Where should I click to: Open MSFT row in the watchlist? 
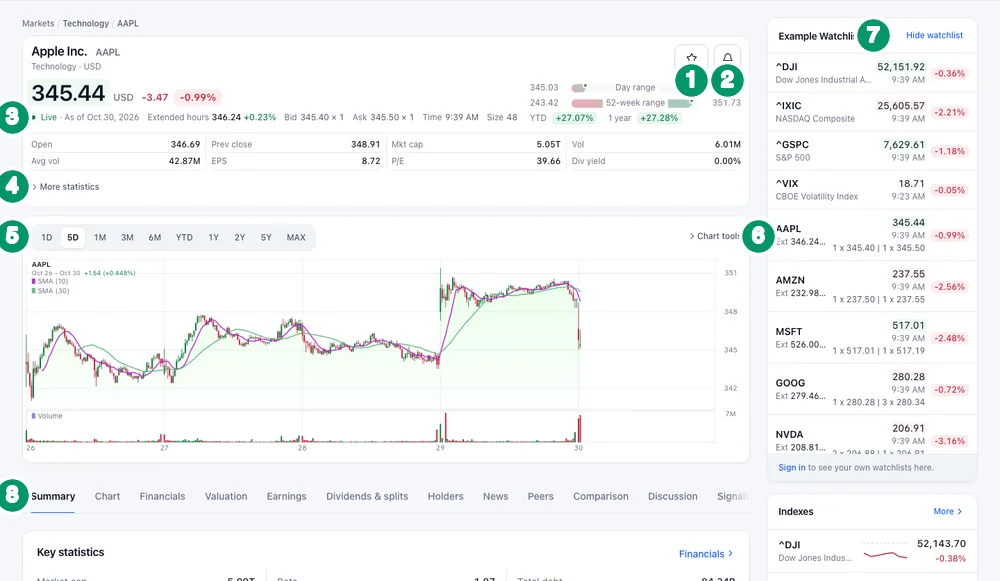(x=872, y=338)
